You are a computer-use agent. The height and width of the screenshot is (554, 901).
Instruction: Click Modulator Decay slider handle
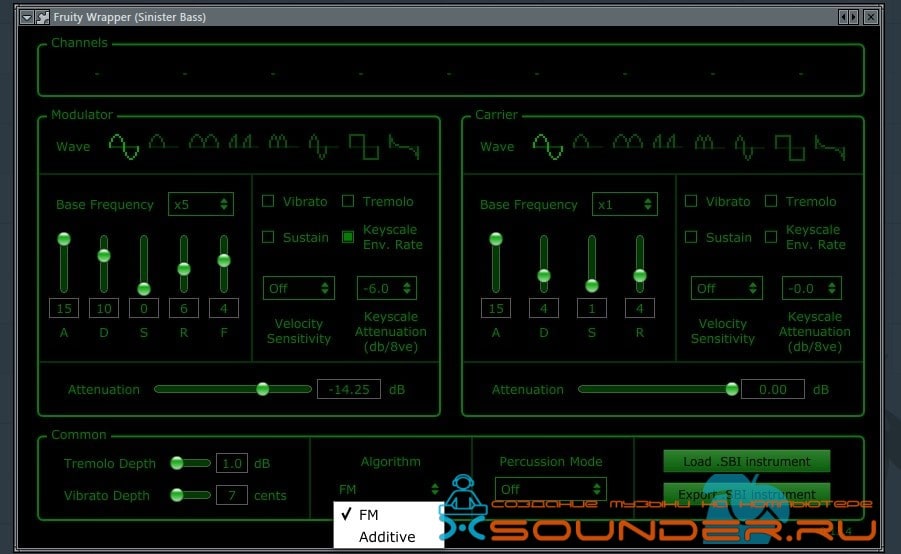click(104, 255)
